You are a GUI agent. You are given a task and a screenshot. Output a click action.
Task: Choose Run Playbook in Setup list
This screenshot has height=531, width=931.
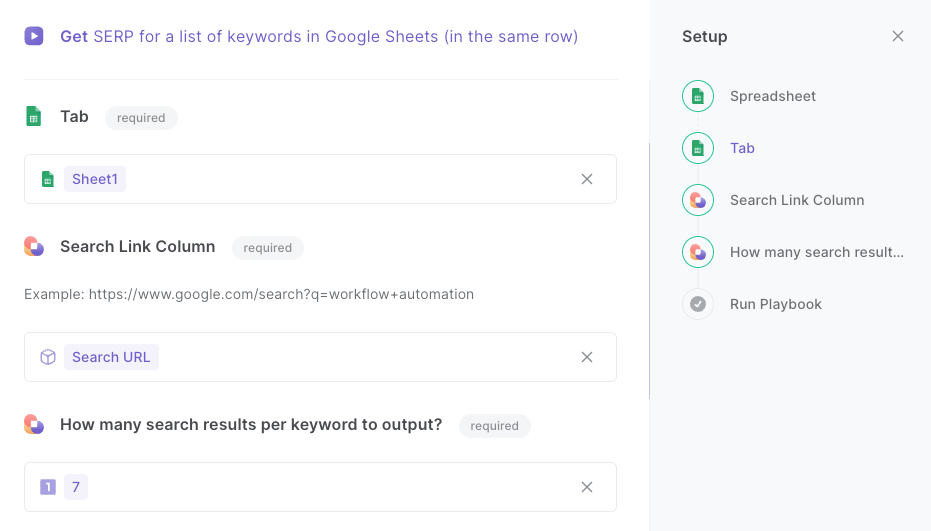775,304
